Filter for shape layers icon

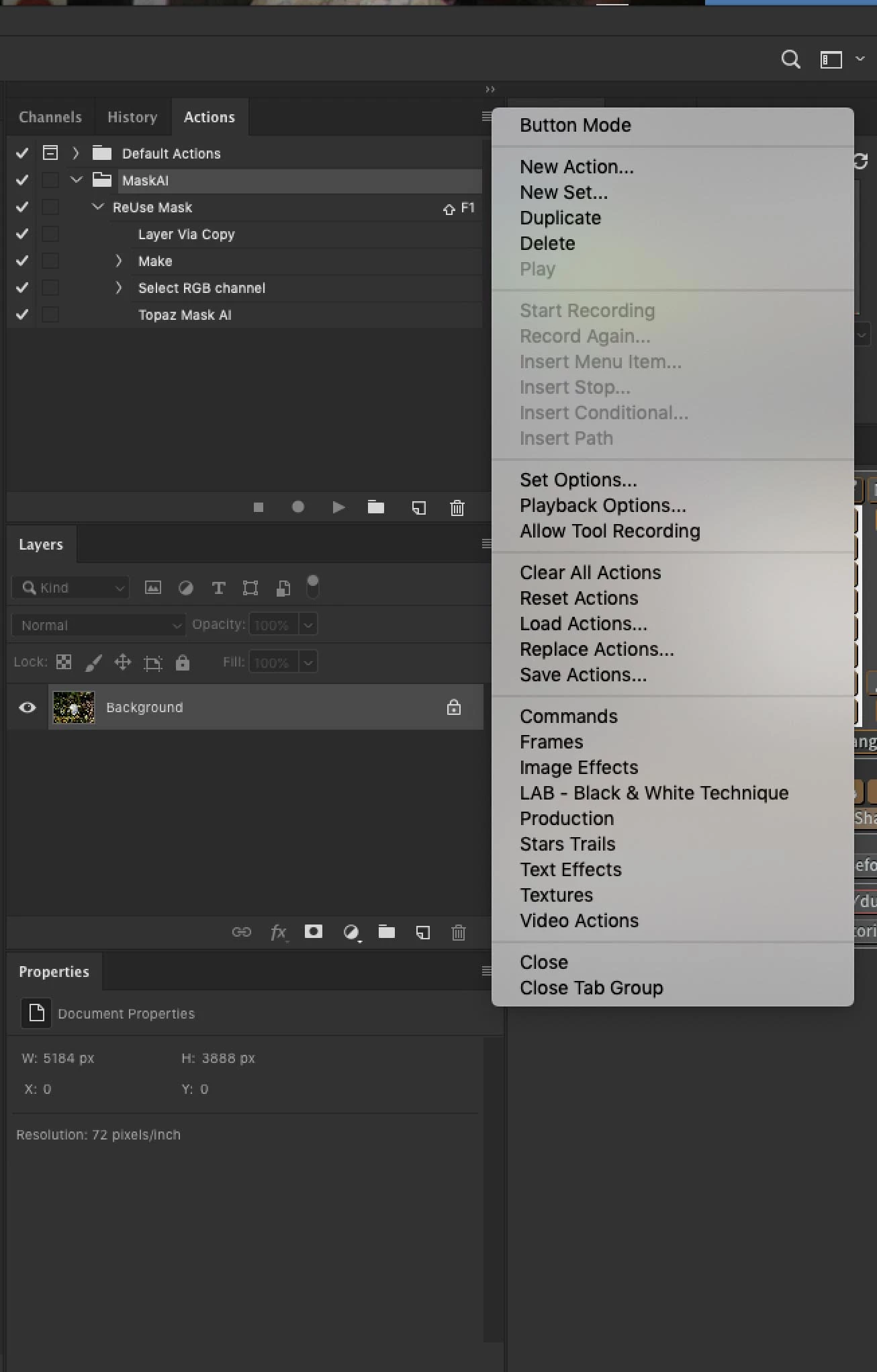[x=250, y=589]
